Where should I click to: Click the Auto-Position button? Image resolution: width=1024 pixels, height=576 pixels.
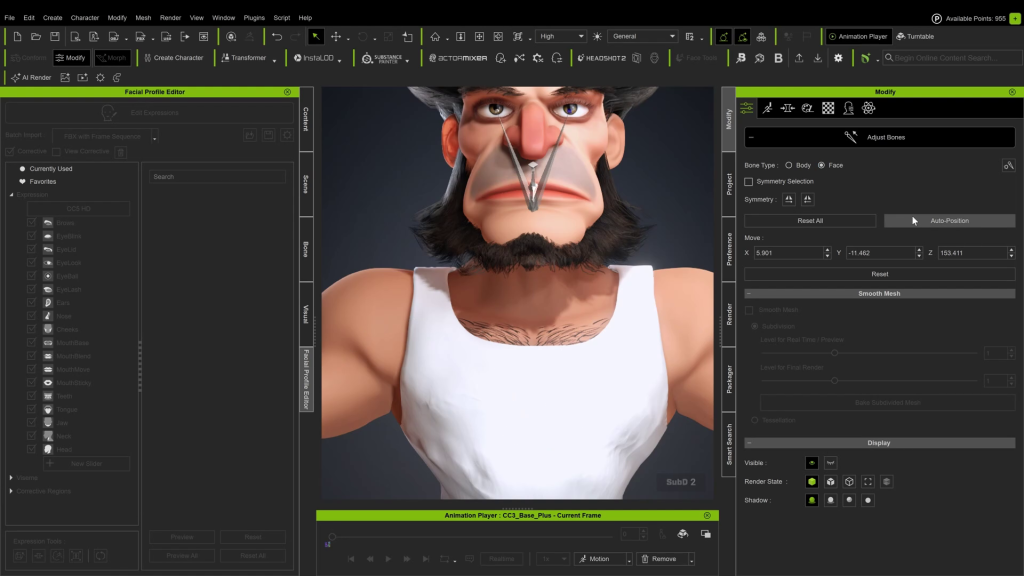click(x=949, y=220)
